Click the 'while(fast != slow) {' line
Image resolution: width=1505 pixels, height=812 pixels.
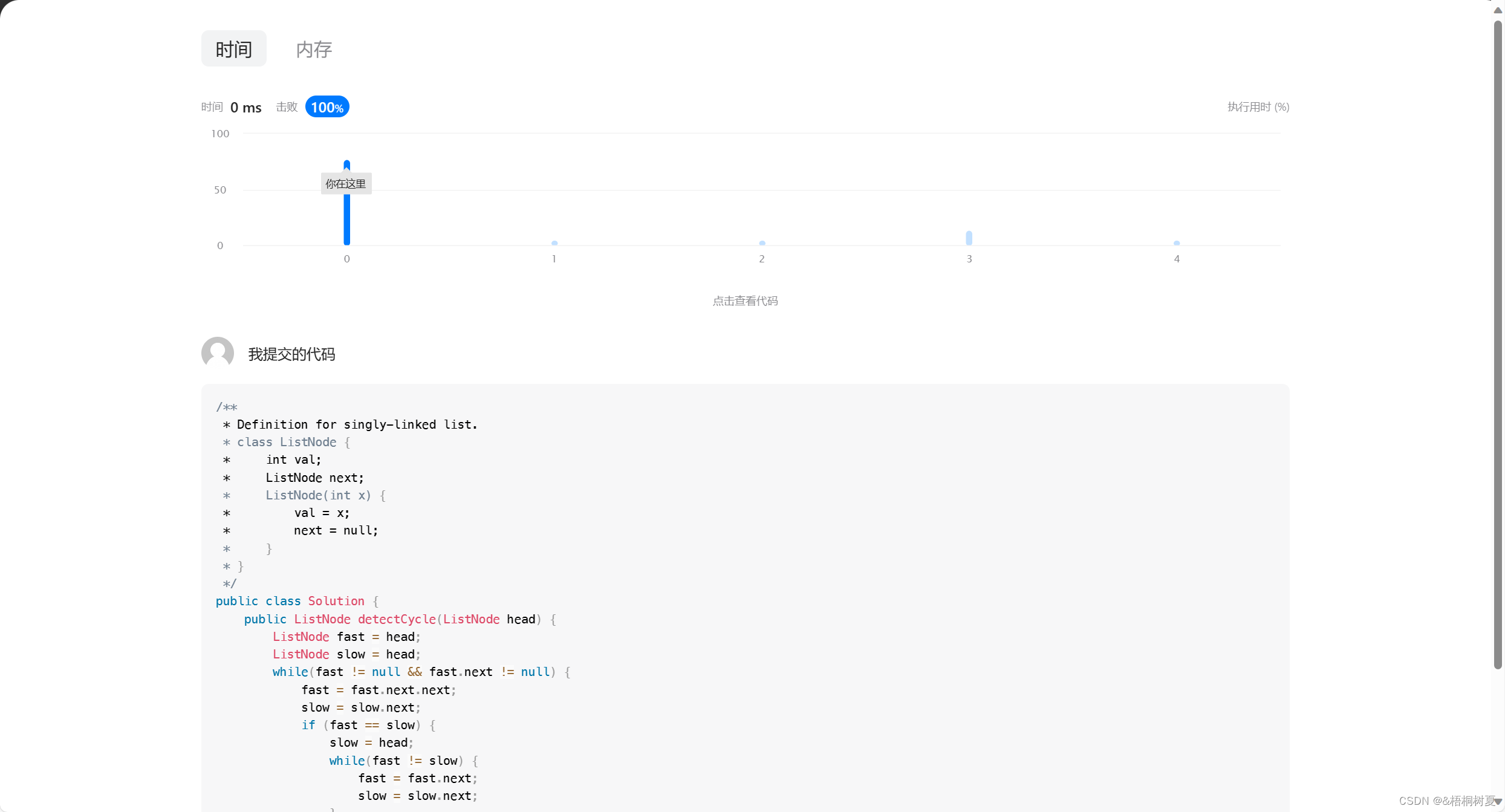(x=404, y=761)
